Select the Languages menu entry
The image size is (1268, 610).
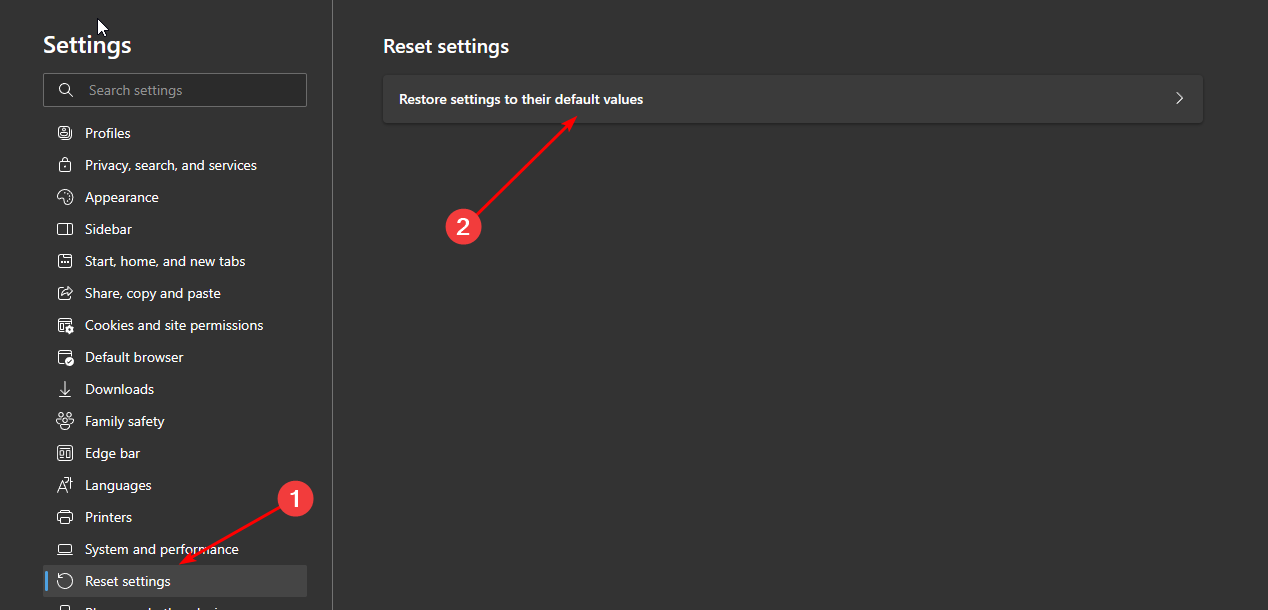[117, 484]
